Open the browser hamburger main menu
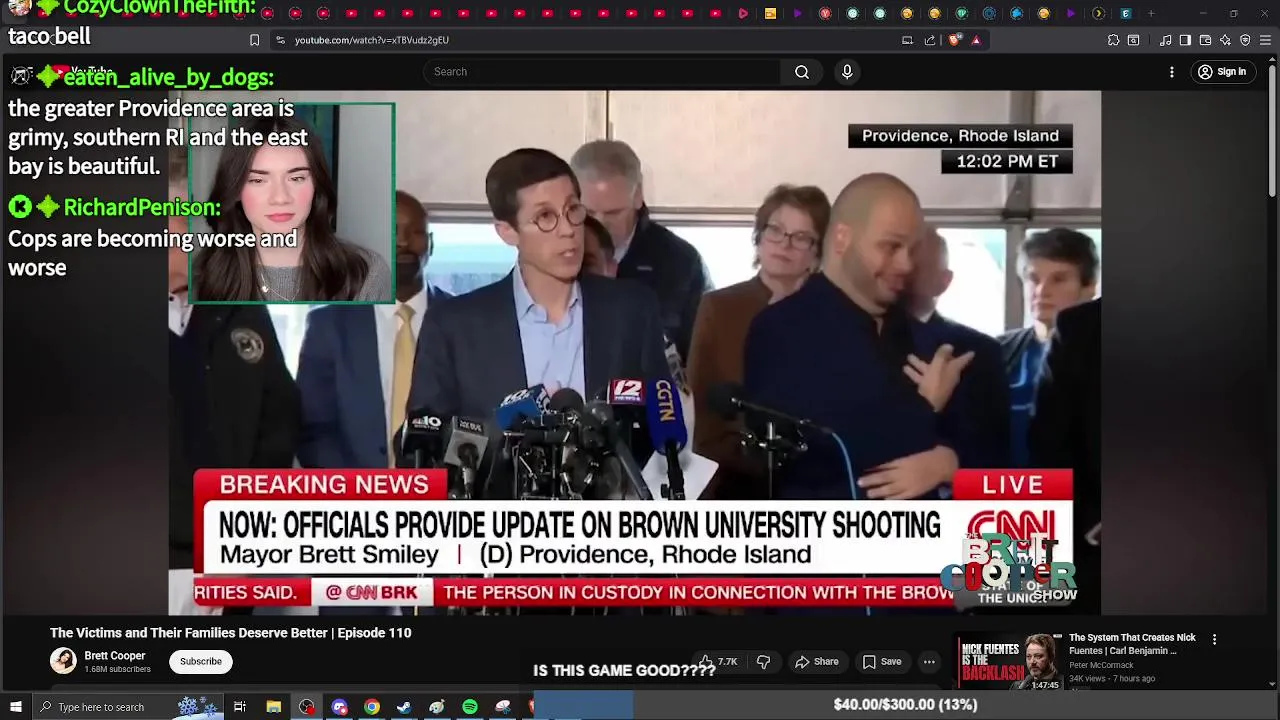Screen dimensions: 1280x720 point(1265,40)
